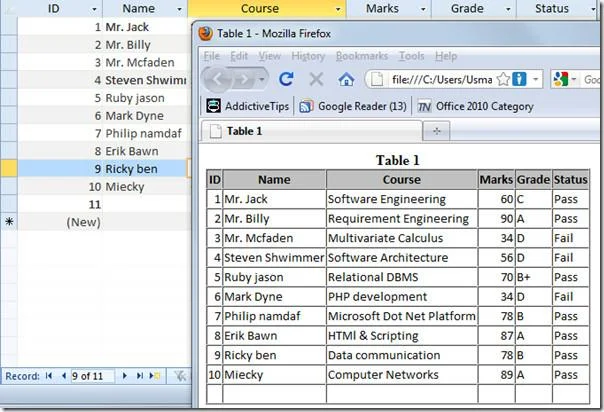This screenshot has height=412, width=604.
Task: Click the No Filter icon in Access navigator
Action: tap(180, 376)
